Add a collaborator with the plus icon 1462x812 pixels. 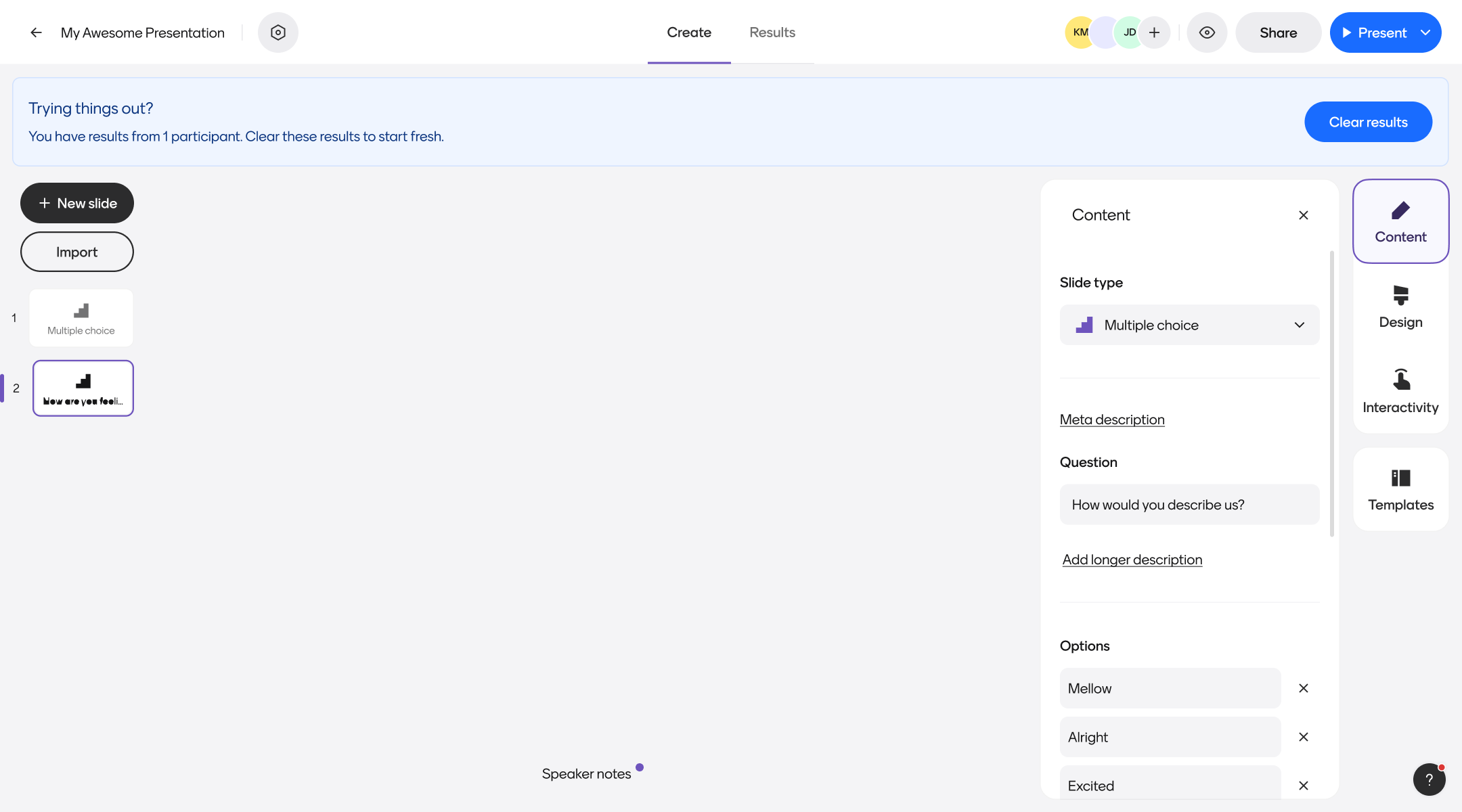[1155, 32]
